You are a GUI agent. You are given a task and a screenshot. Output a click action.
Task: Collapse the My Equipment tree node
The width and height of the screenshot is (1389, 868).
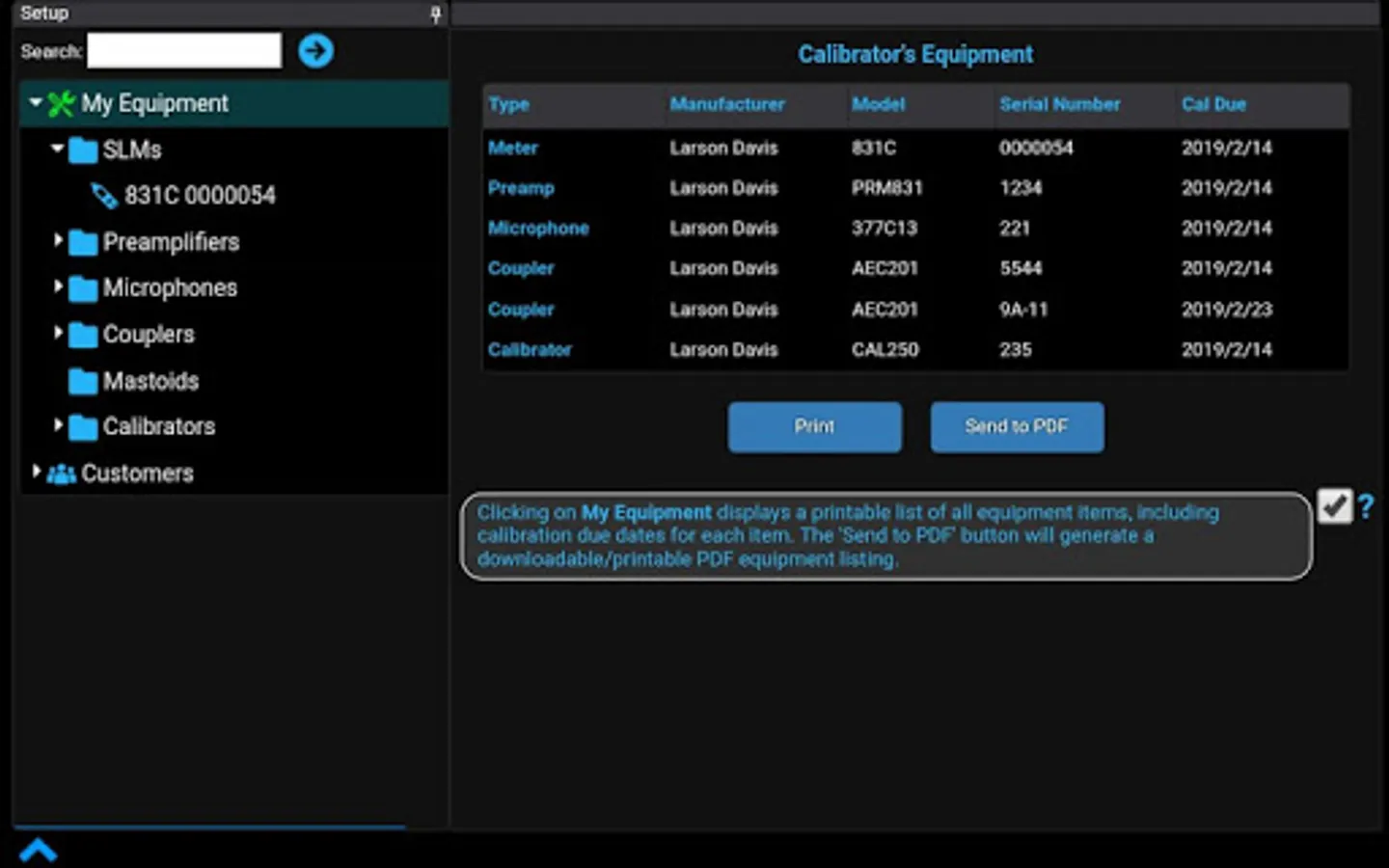(x=36, y=101)
